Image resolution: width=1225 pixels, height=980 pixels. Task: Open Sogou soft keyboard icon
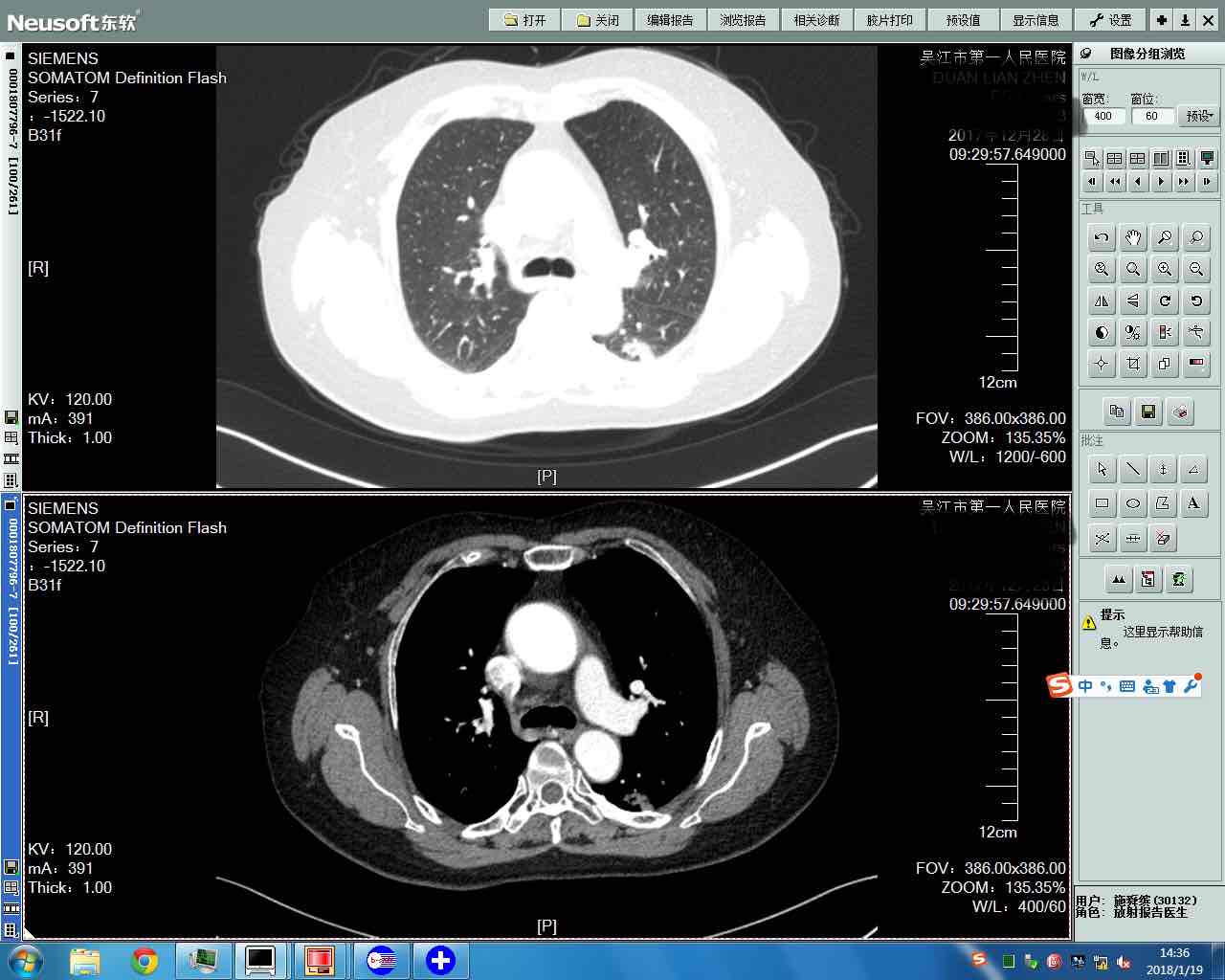[x=1127, y=686]
